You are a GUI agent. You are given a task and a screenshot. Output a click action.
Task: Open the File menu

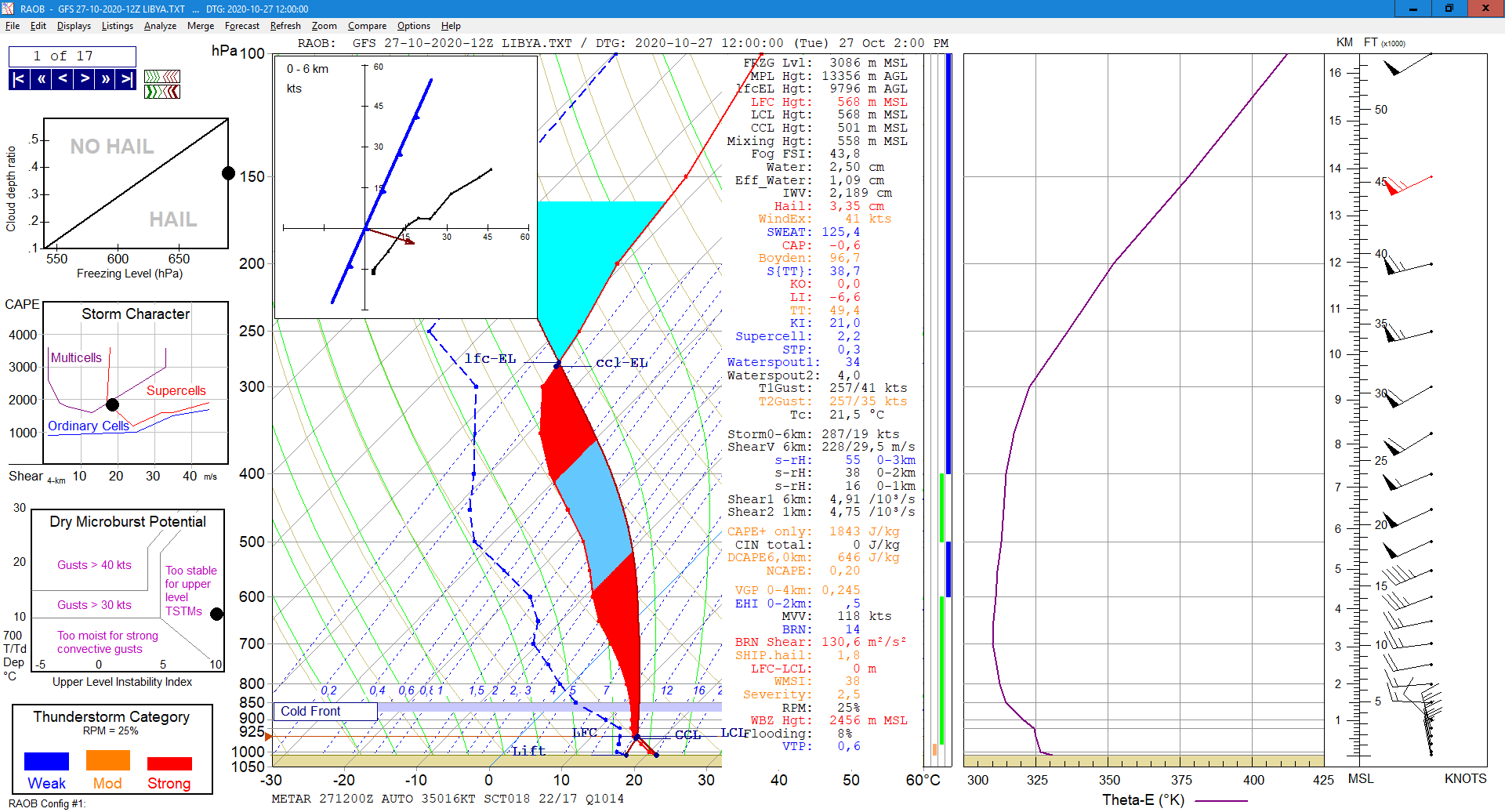(13, 26)
